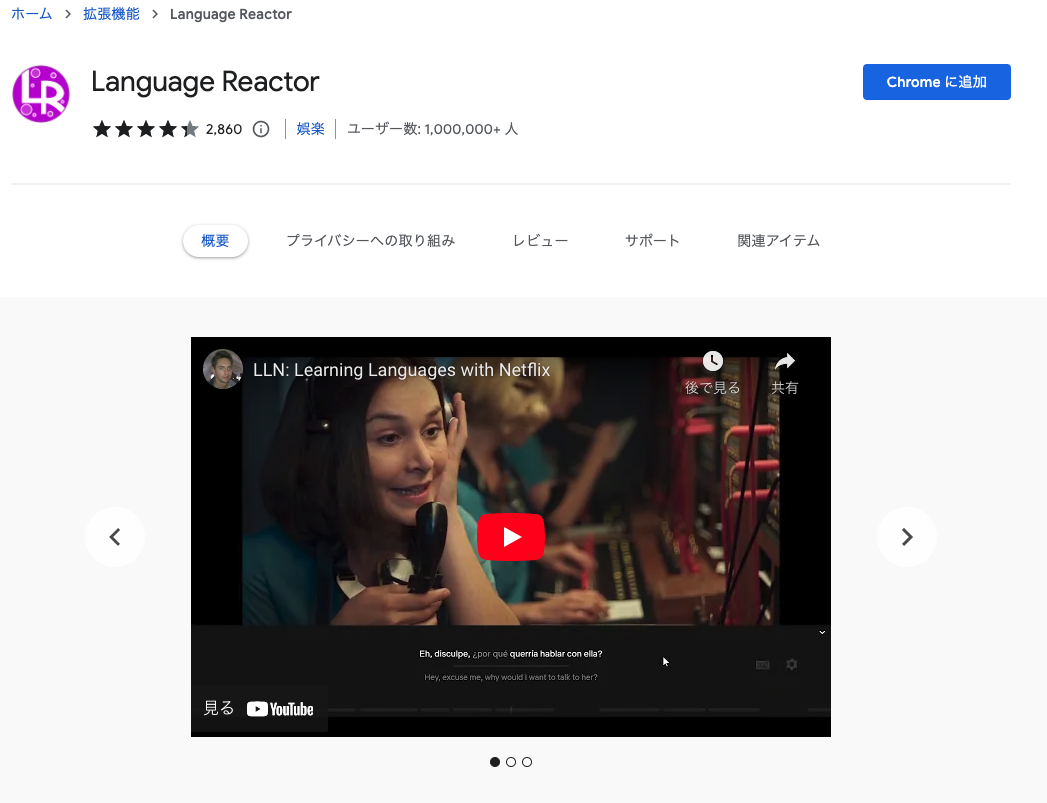The width and height of the screenshot is (1047, 803).
Task: Select the third carousel dot
Action: pyautogui.click(x=527, y=762)
